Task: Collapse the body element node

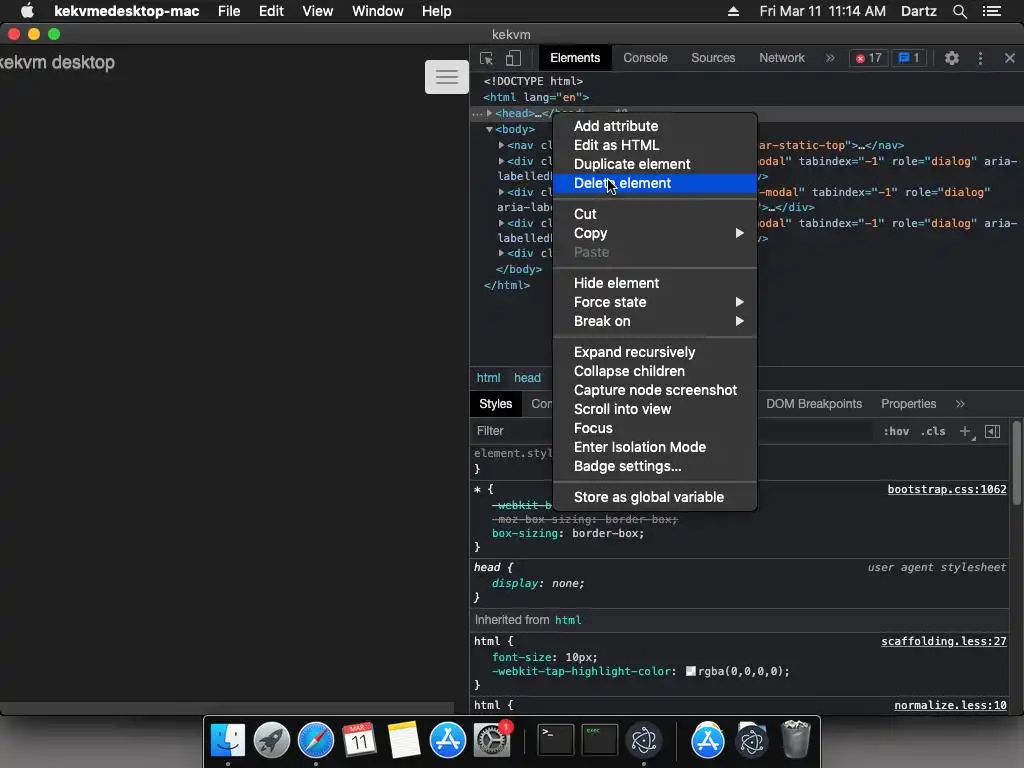Action: pyautogui.click(x=489, y=129)
